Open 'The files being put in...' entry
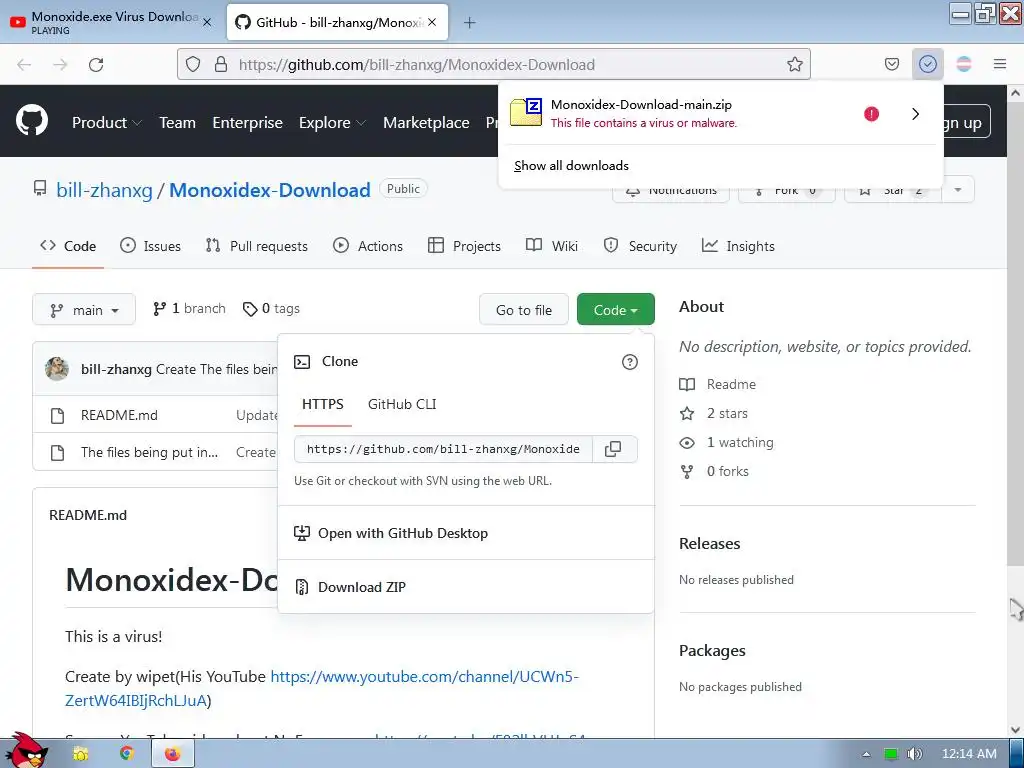Screen dimensions: 1024x768 tap(150, 452)
